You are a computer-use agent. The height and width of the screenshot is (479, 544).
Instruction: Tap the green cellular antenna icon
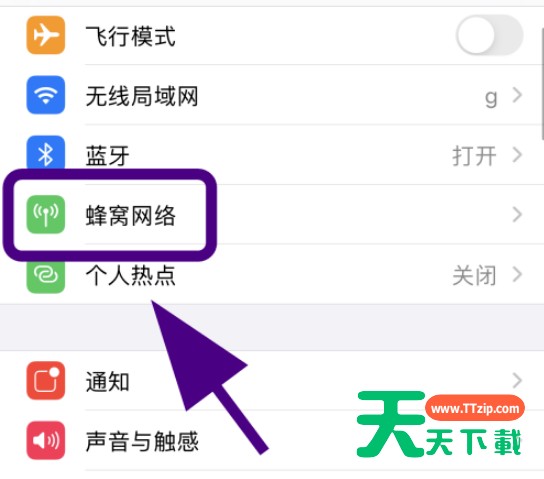click(x=45, y=214)
